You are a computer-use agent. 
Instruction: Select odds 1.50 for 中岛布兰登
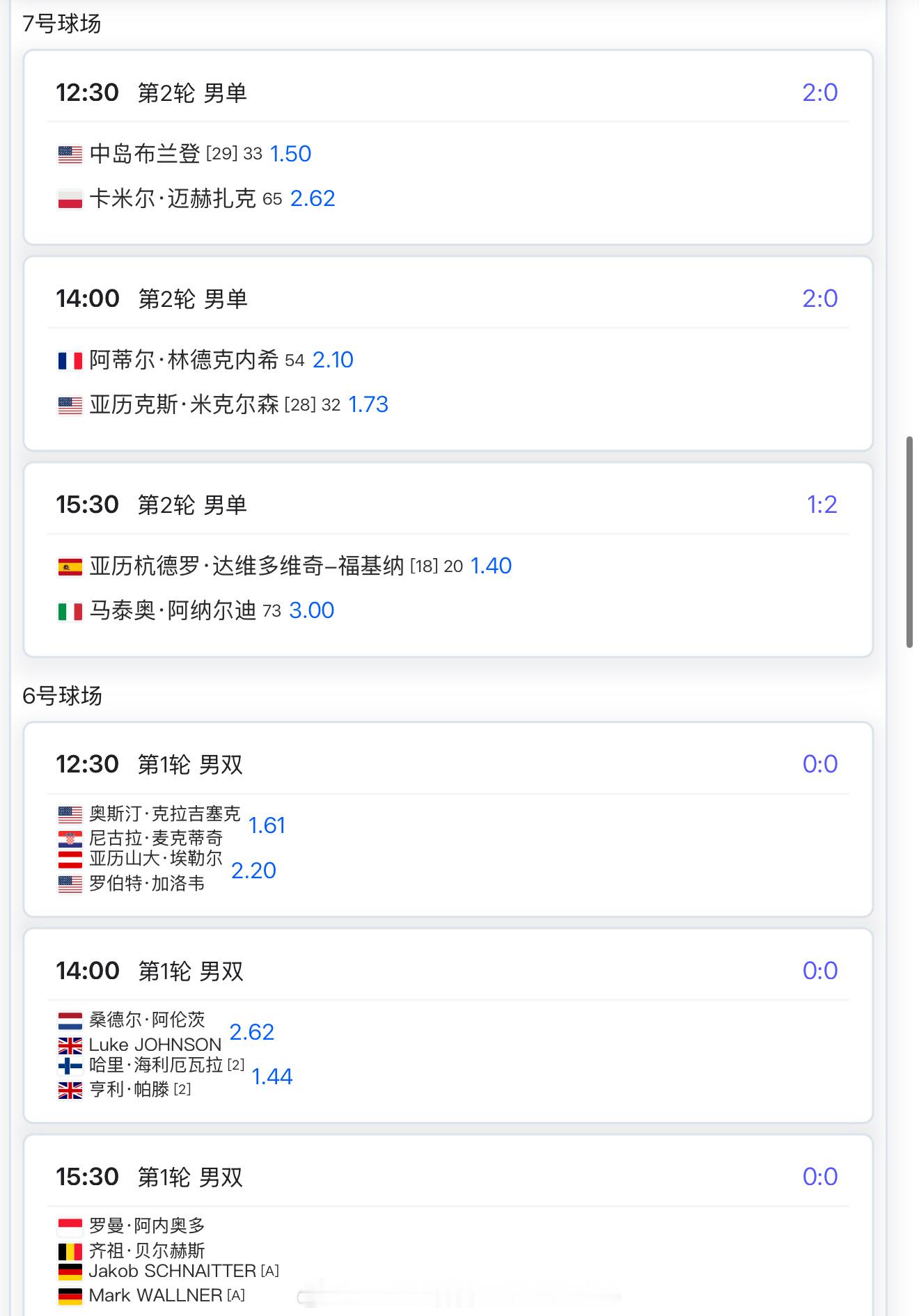[290, 154]
